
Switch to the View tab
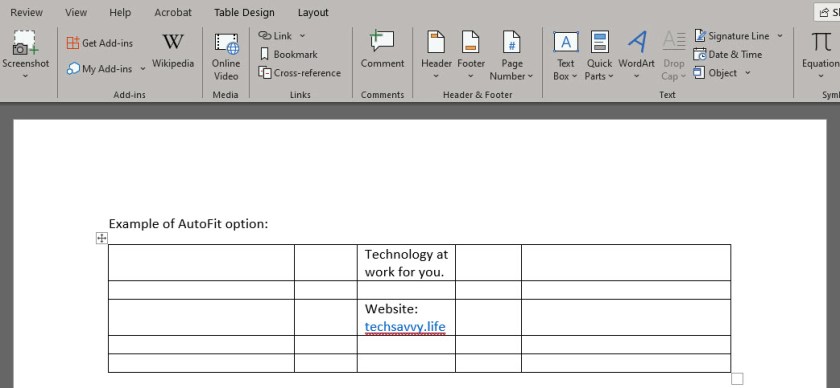[x=76, y=12]
